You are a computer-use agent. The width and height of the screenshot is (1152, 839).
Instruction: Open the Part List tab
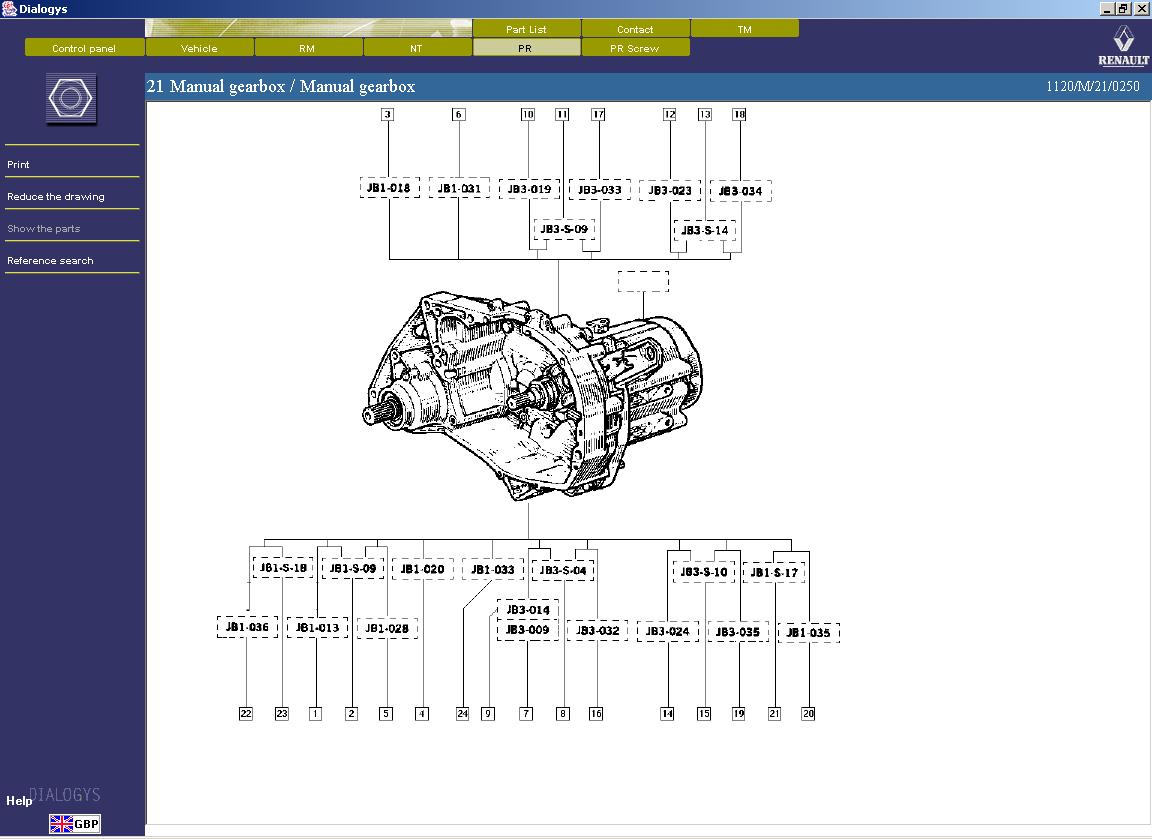pyautogui.click(x=526, y=29)
